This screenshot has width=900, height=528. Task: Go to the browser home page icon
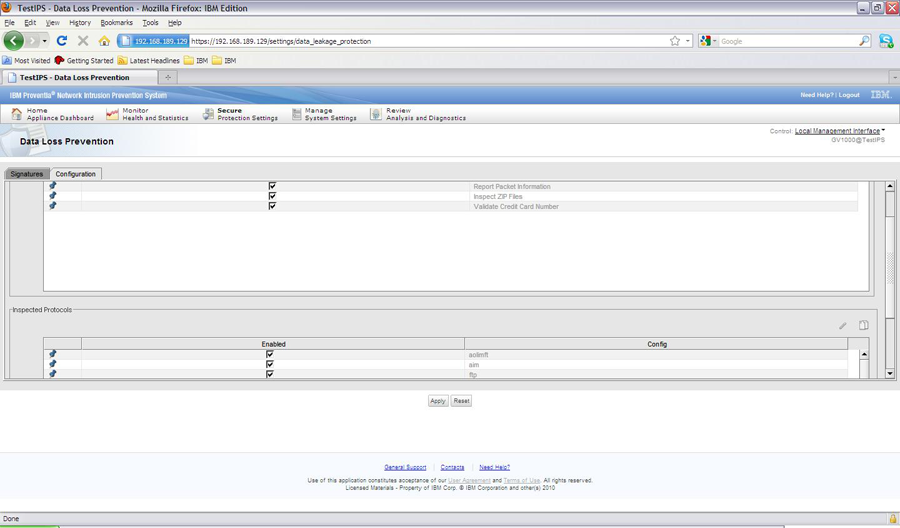[x=104, y=41]
